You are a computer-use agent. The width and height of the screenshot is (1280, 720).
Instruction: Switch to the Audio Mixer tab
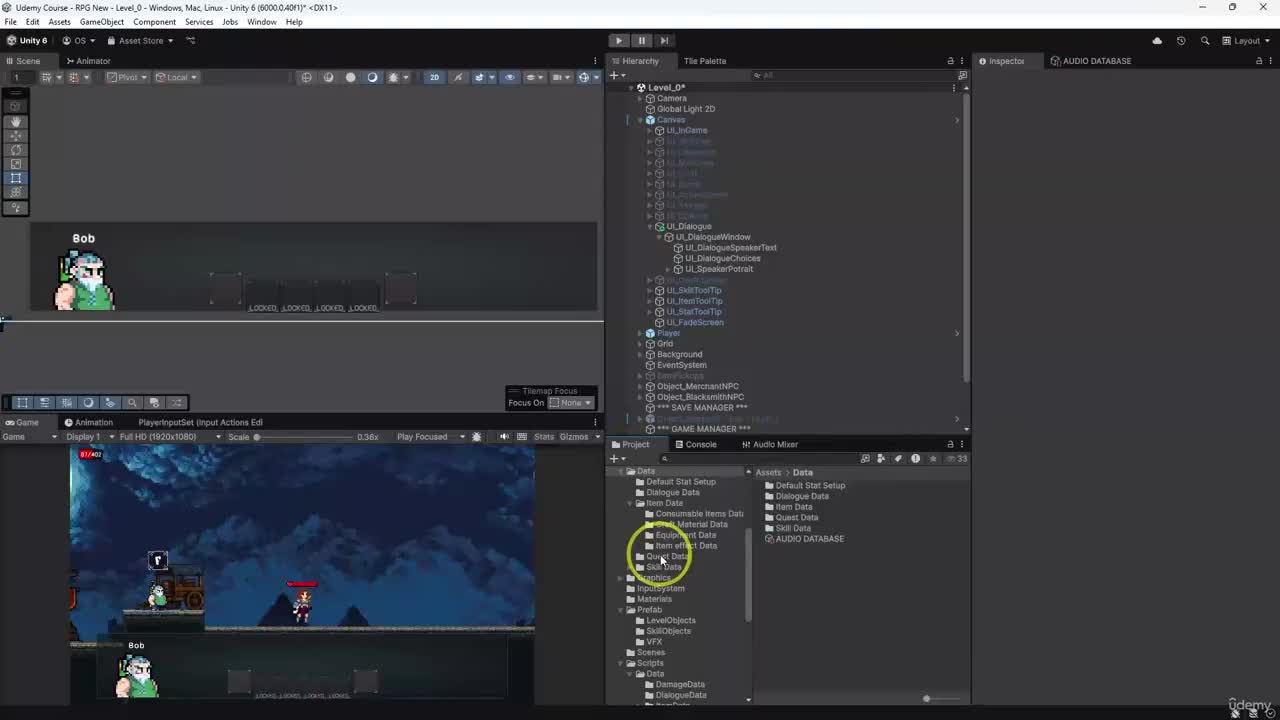770,445
